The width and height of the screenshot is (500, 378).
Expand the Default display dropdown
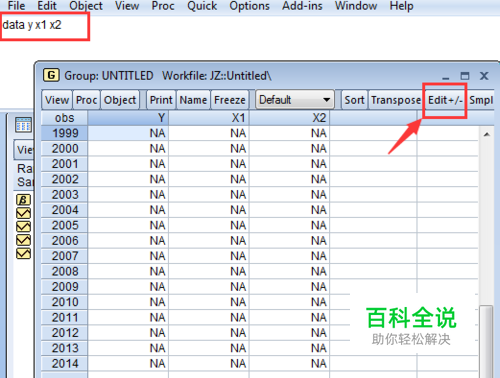point(295,99)
